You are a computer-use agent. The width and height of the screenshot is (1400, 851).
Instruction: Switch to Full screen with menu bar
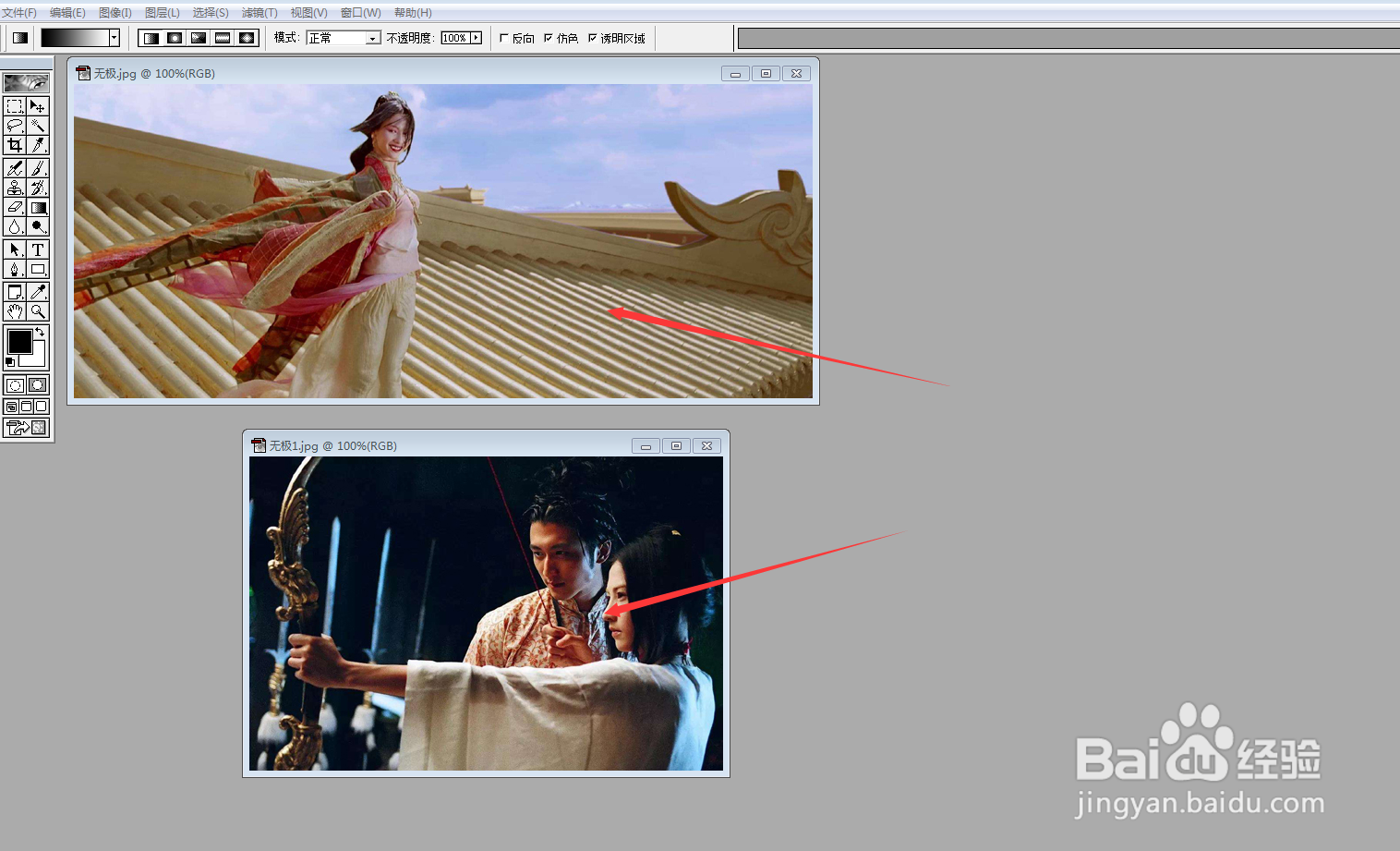point(27,407)
